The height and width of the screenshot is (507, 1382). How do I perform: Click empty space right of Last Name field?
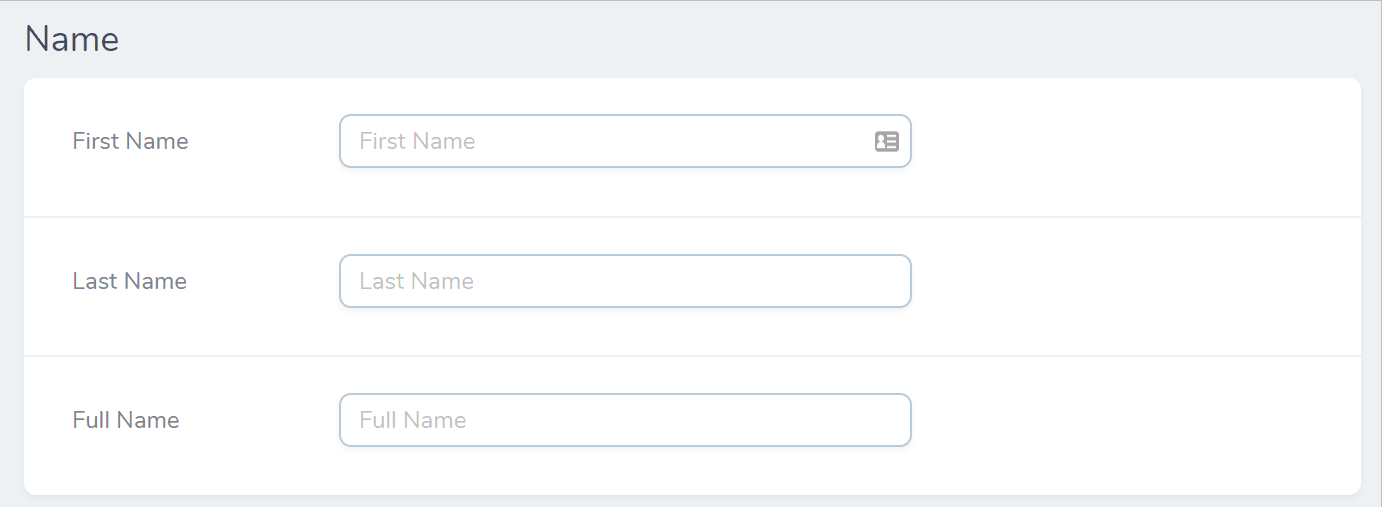pos(1130,281)
